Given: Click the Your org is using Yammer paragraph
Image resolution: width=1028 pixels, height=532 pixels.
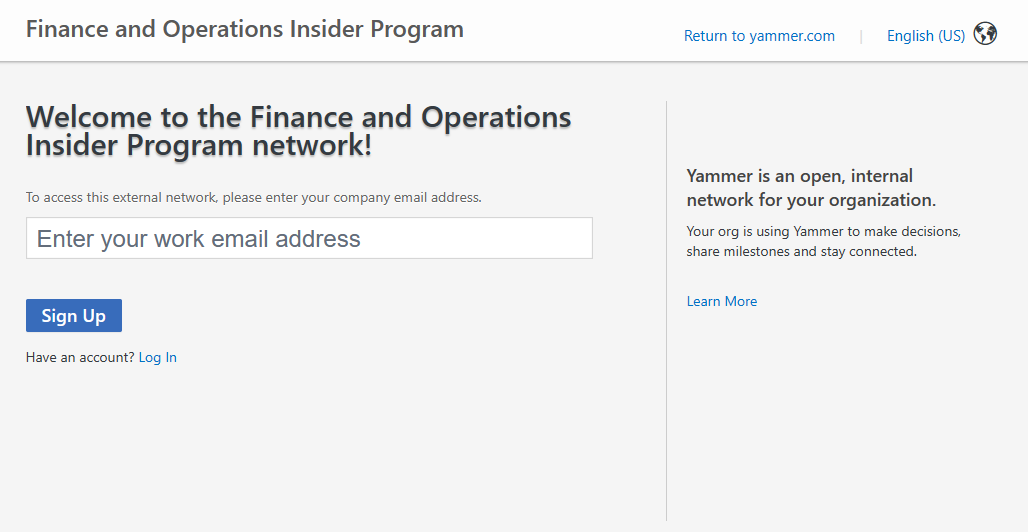Looking at the screenshot, I should pyautogui.click(x=823, y=241).
